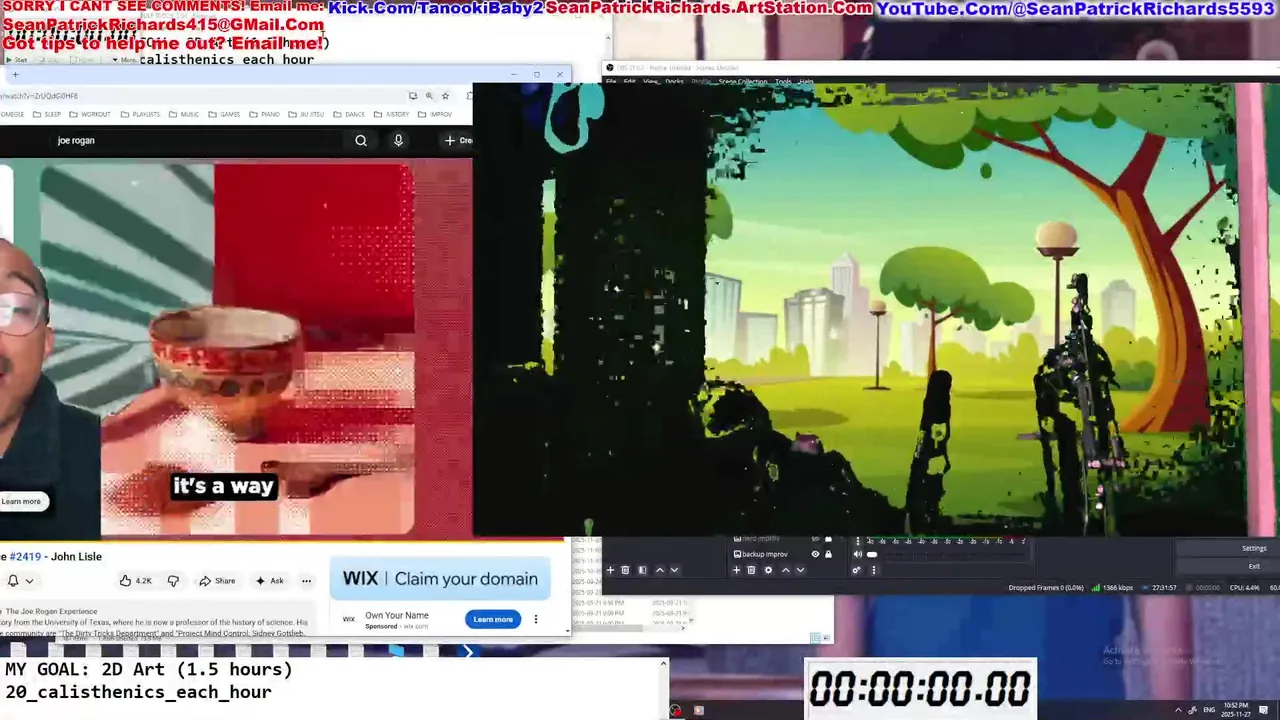The height and width of the screenshot is (720, 1280).
Task: Mute the OBS audio mixer speaker
Action: 857,554
